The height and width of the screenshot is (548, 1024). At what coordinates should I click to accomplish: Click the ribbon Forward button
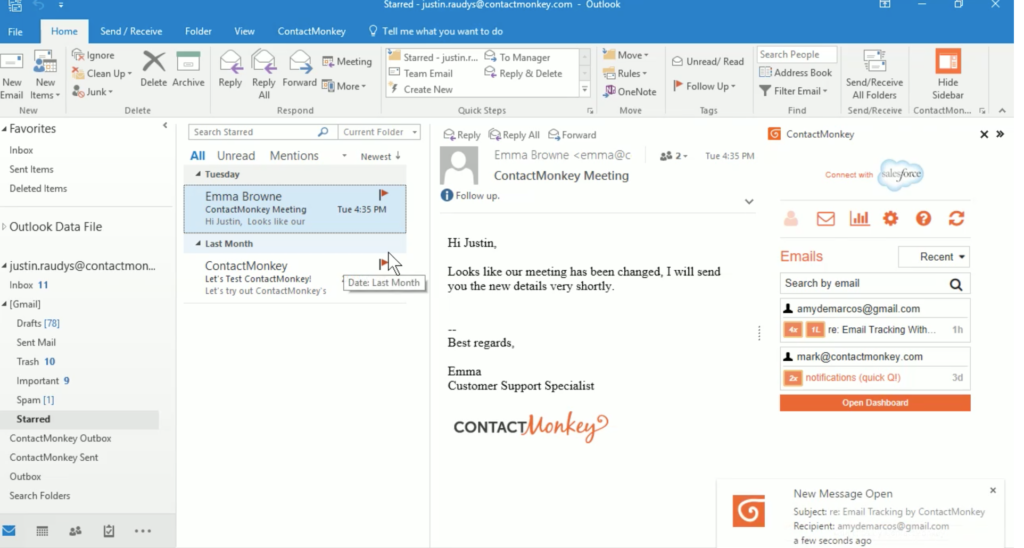[299, 69]
